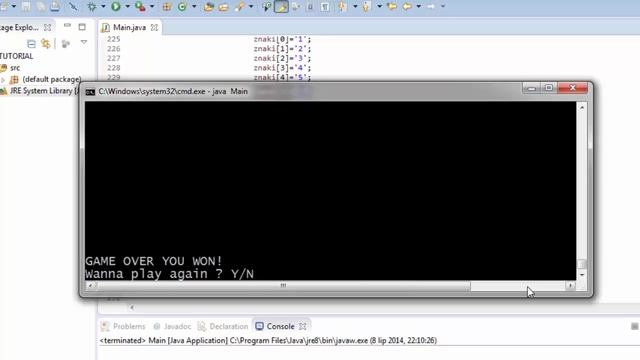Open Next Annotation dropdown arrow
The image size is (640, 360).
355,6
